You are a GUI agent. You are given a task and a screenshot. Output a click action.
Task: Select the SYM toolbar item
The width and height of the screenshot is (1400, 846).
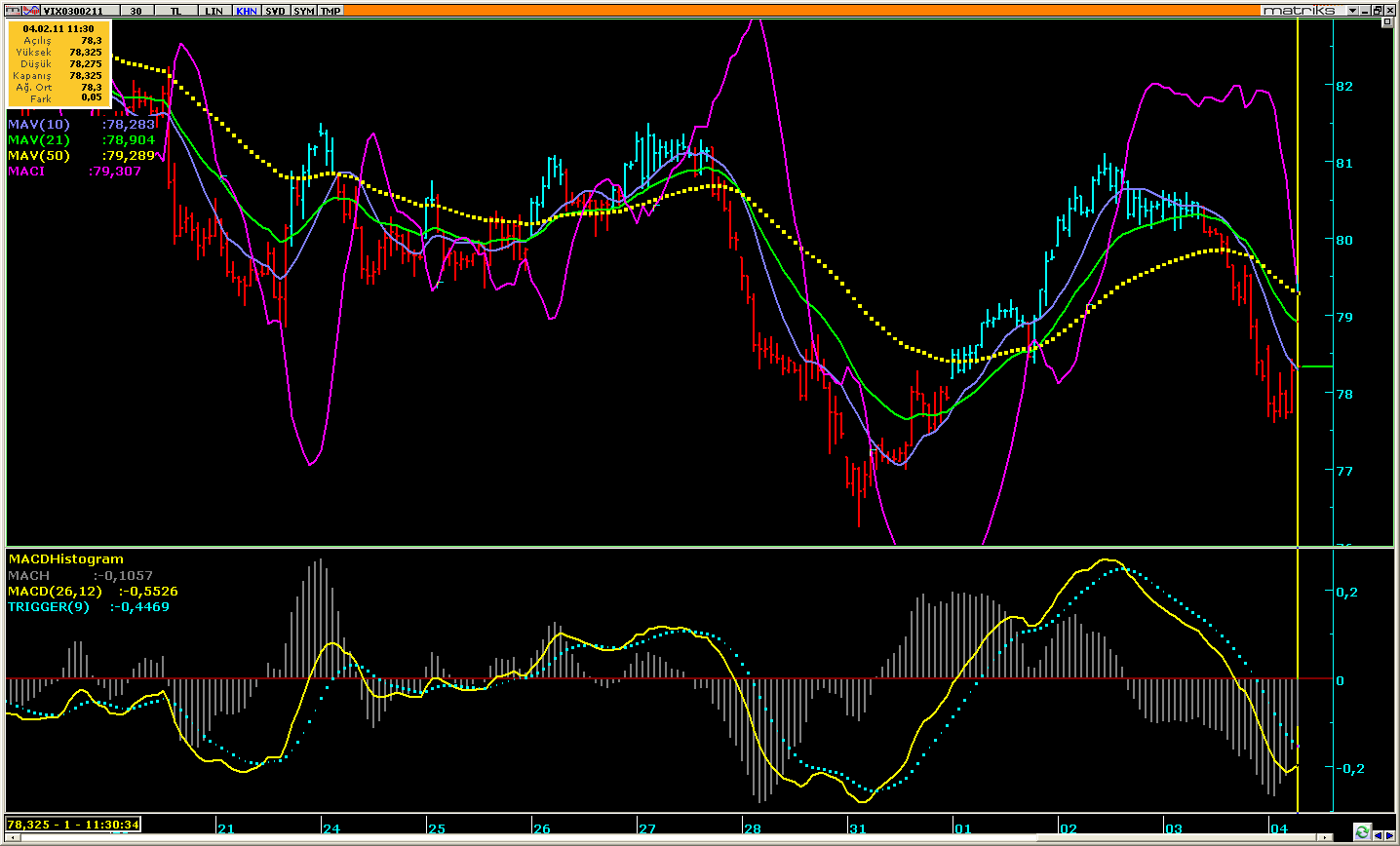(304, 10)
